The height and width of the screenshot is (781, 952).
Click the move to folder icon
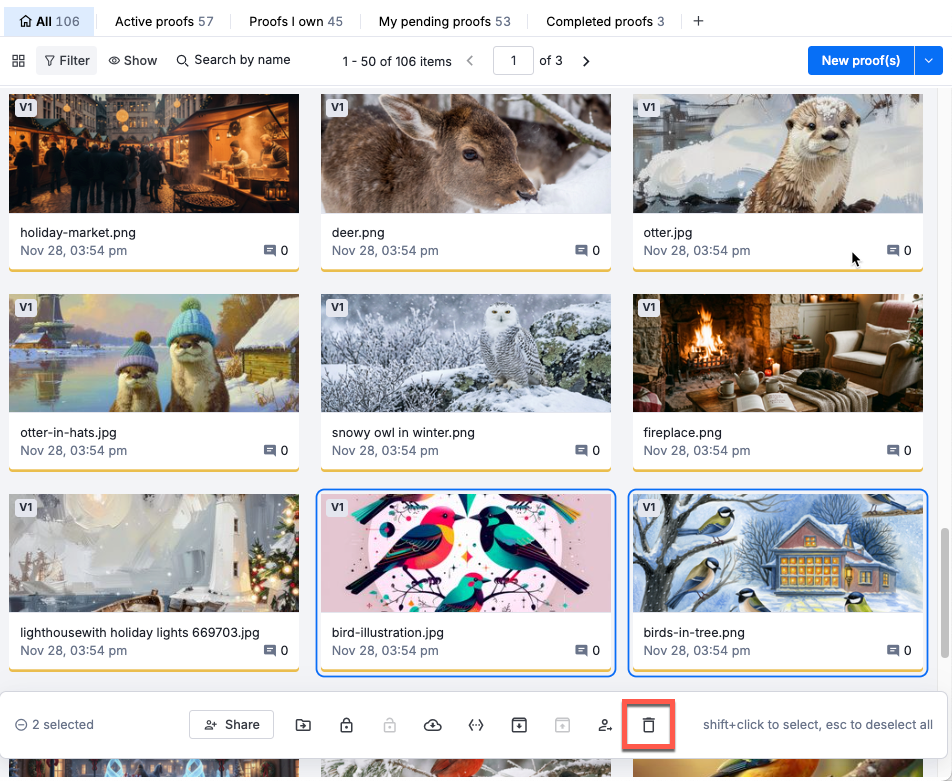(303, 725)
